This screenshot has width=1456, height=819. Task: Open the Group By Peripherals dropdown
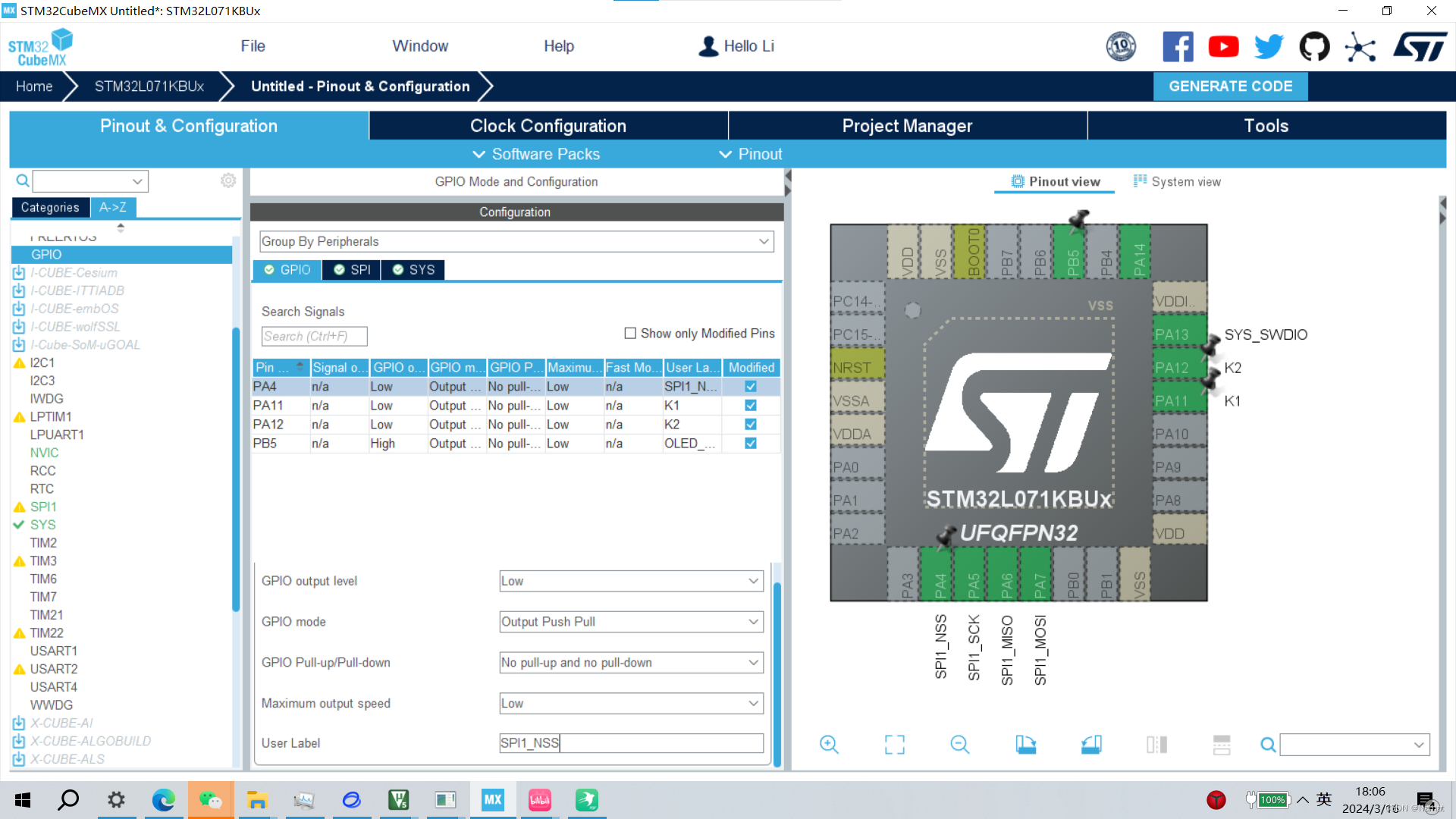point(516,241)
